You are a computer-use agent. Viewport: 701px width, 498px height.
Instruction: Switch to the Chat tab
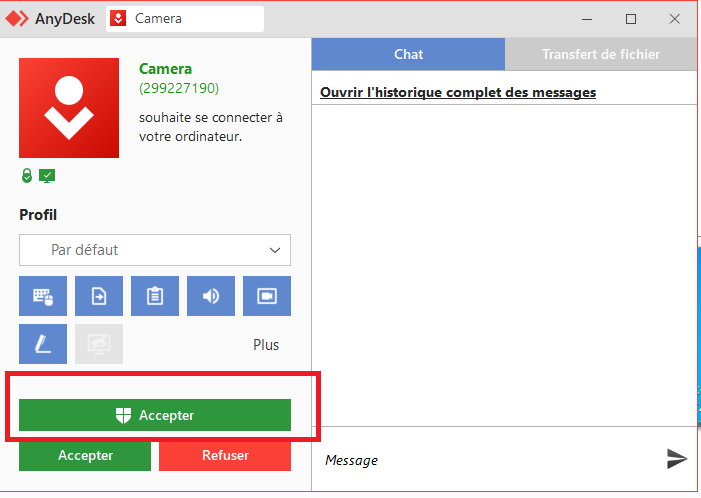point(408,54)
